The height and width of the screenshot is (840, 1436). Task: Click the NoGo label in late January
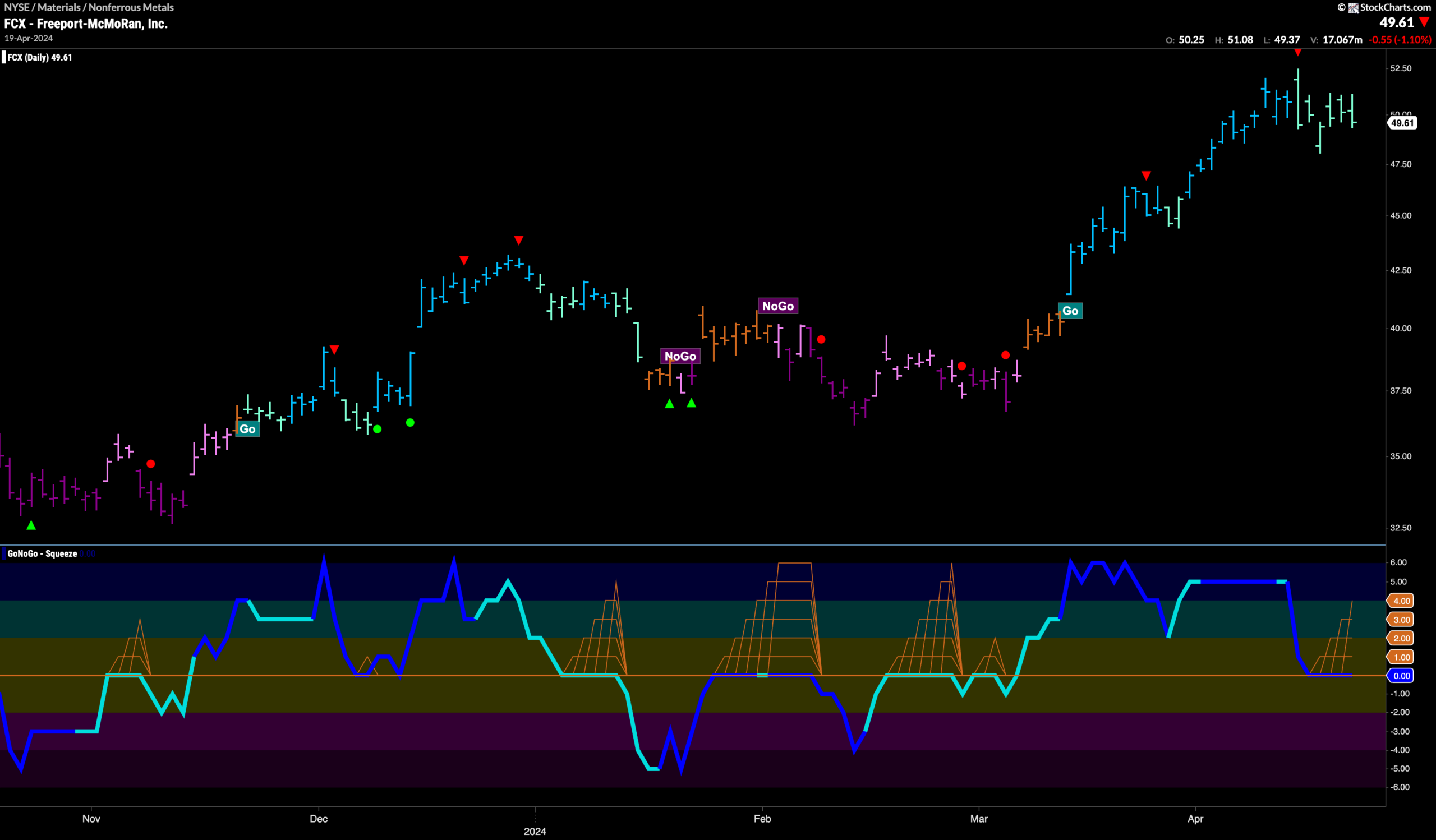(x=680, y=356)
